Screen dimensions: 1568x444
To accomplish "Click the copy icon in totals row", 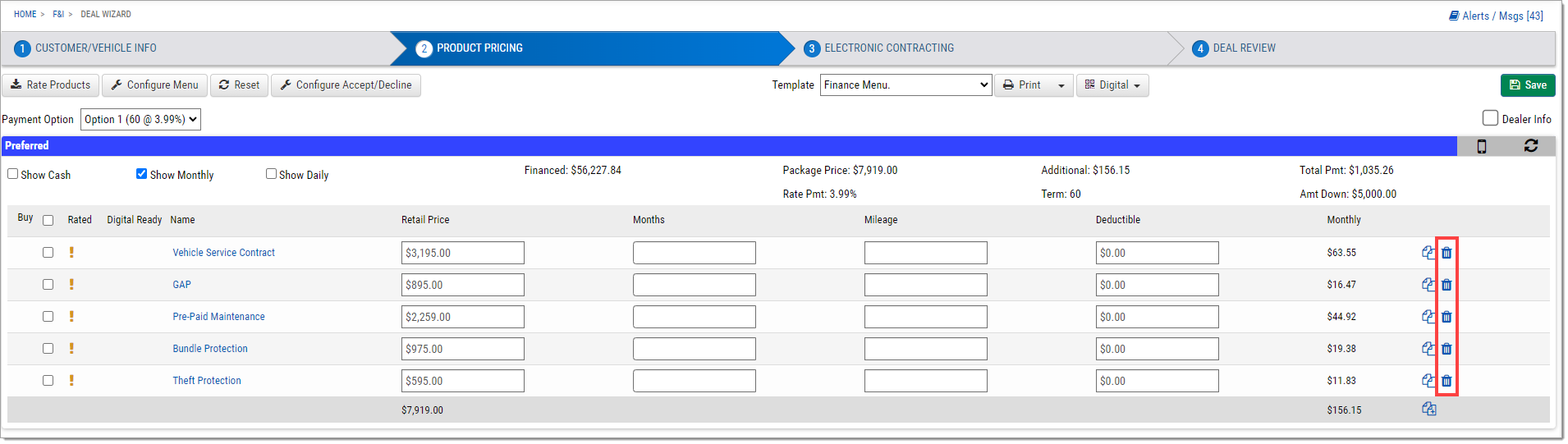I will pyautogui.click(x=1428, y=409).
